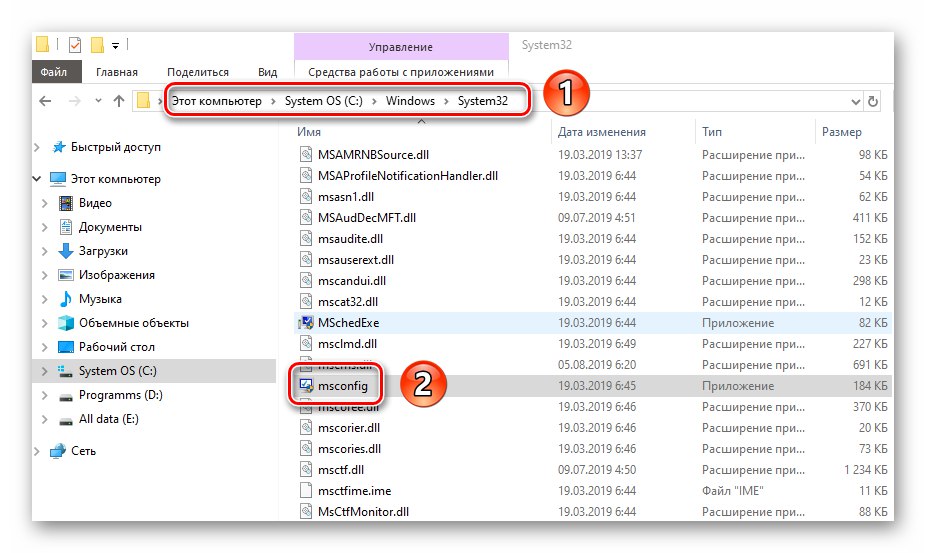The width and height of the screenshot is (926, 553).
Task: Select the file MSAMRNBSource.dll
Action: point(373,155)
